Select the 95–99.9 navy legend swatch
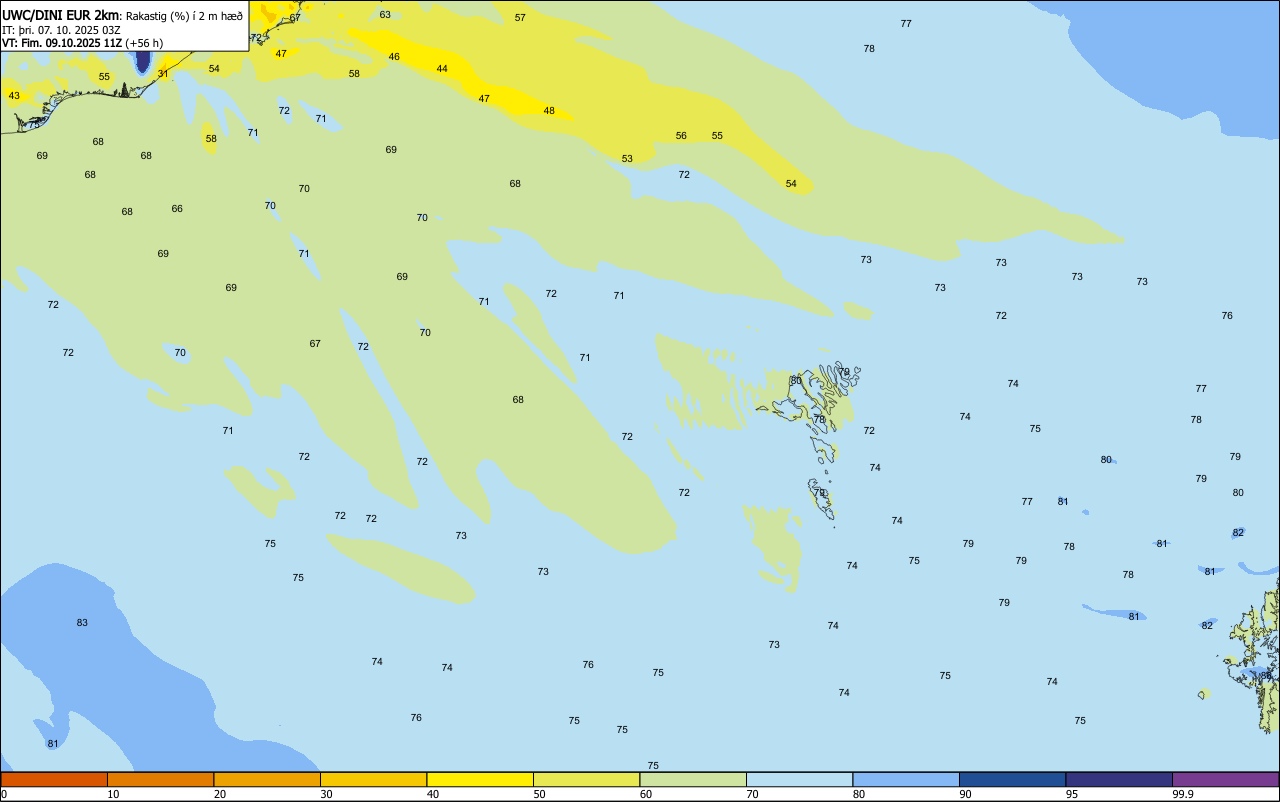This screenshot has width=1280, height=802. pyautogui.click(x=1119, y=779)
